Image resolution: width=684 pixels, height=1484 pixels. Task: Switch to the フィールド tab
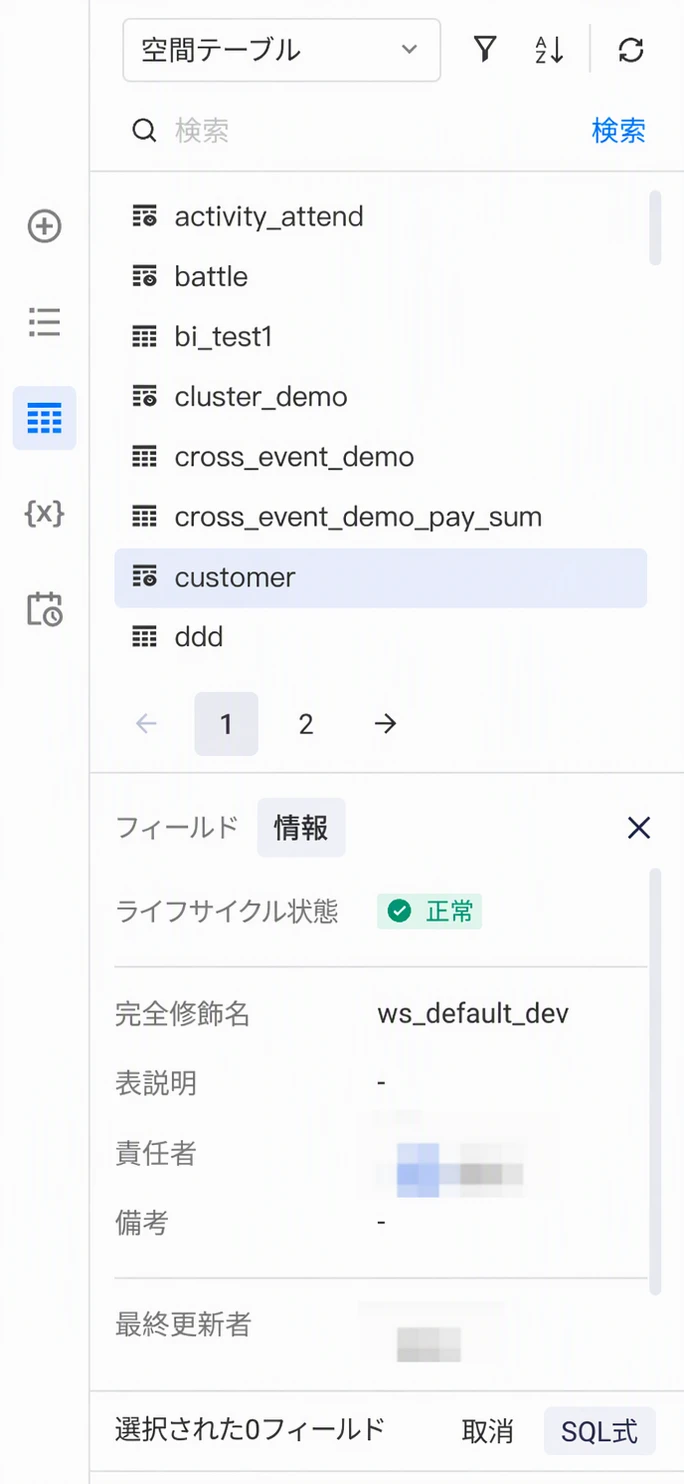pyautogui.click(x=177, y=827)
